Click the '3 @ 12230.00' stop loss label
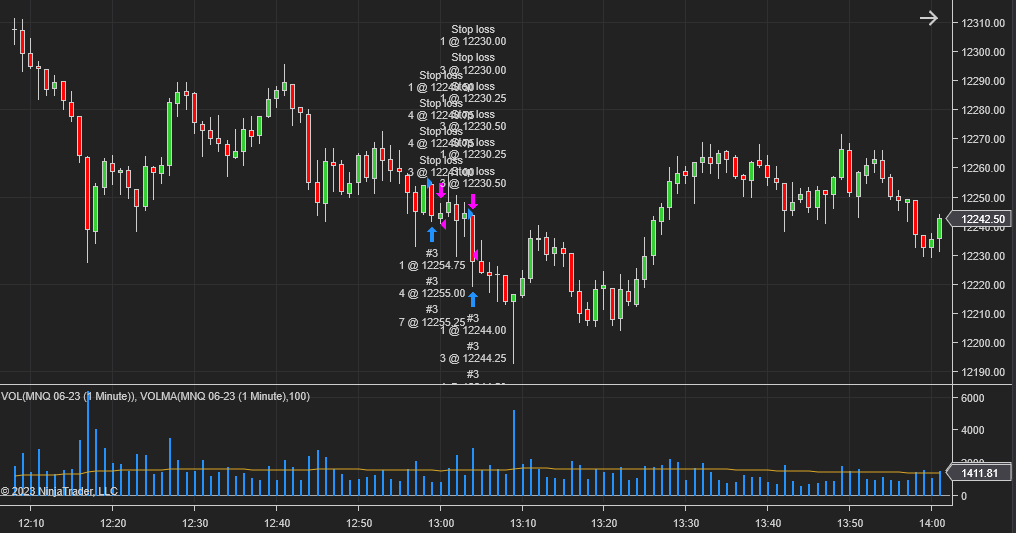Screen dimensions: 1016x533 pos(473,71)
